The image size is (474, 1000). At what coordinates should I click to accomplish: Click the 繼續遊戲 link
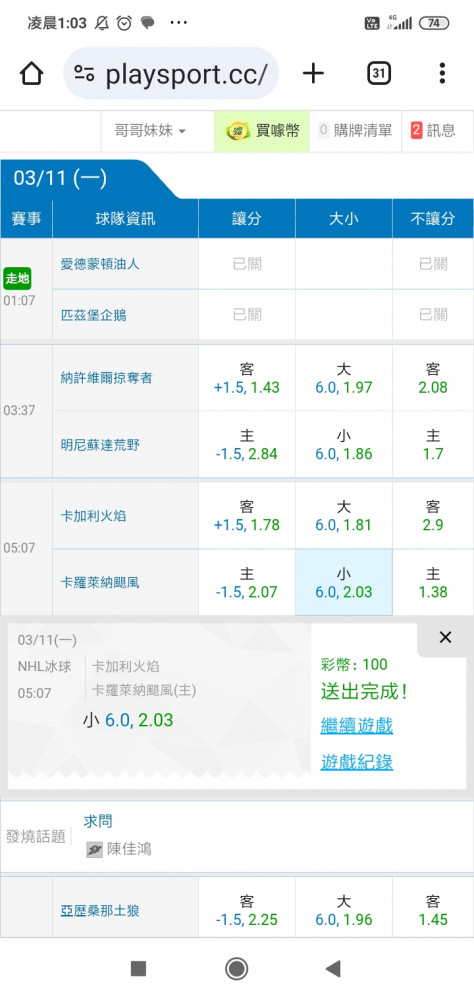pyautogui.click(x=357, y=726)
